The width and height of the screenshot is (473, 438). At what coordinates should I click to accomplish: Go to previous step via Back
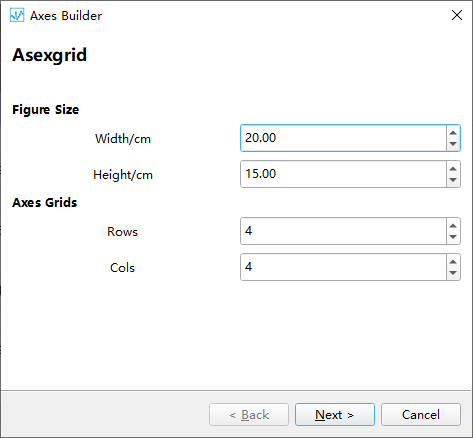coord(249,415)
